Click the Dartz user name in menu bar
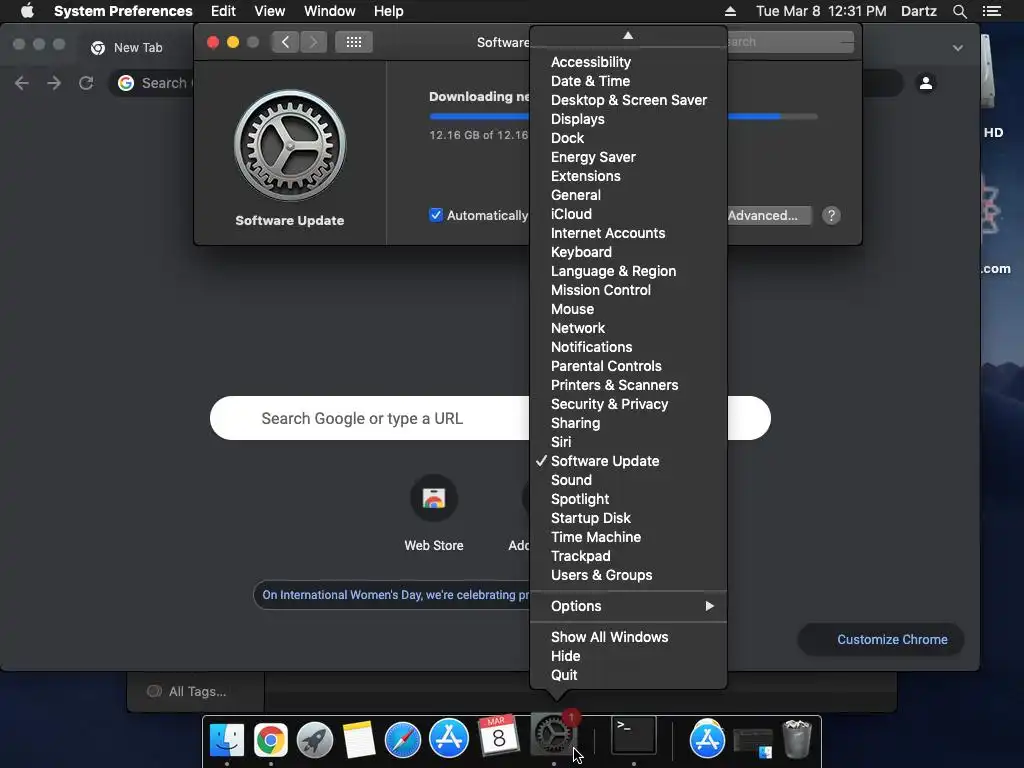The width and height of the screenshot is (1024, 768). tap(918, 11)
